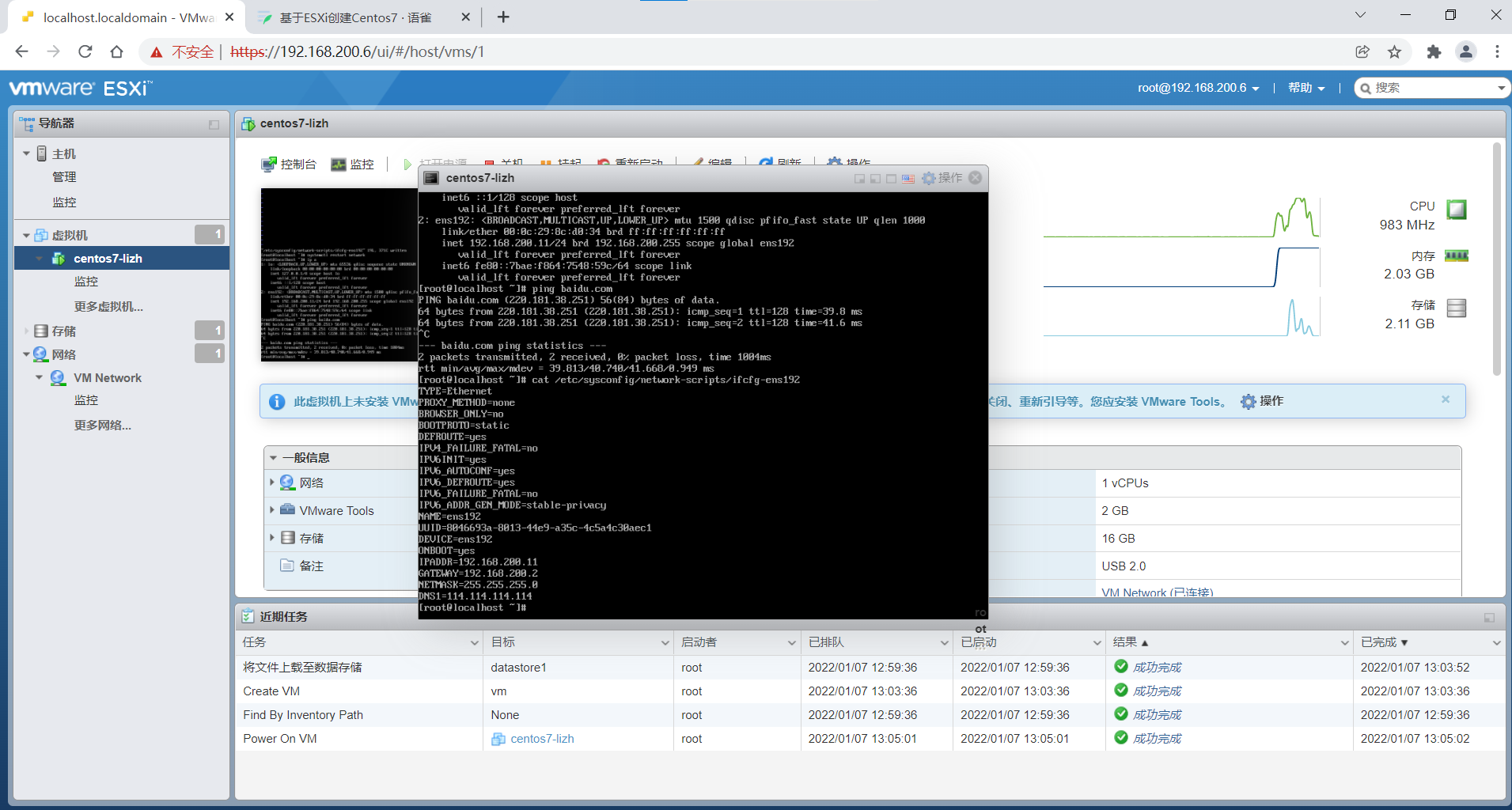Open the centos7-lizh link in Power On VM task

point(542,739)
